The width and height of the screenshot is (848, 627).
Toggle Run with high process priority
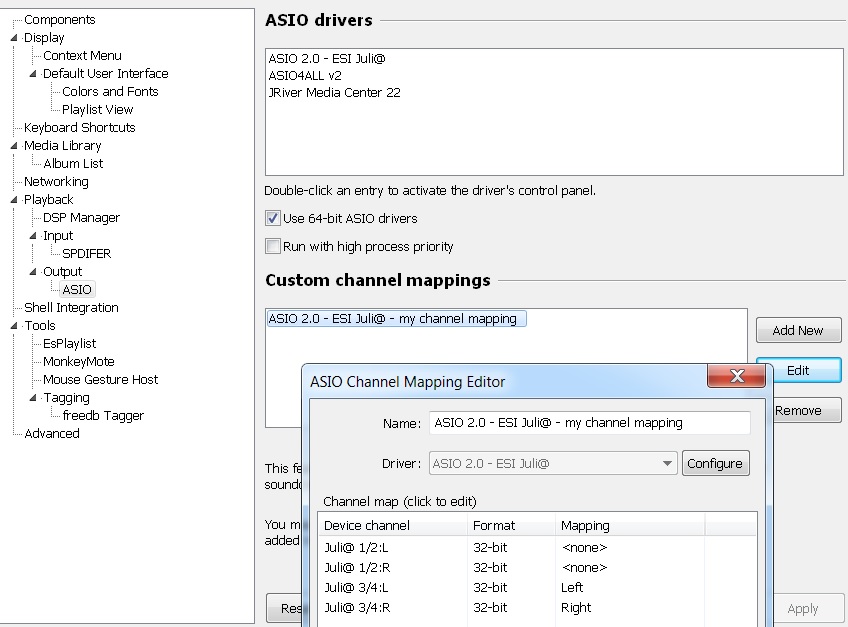(x=273, y=246)
